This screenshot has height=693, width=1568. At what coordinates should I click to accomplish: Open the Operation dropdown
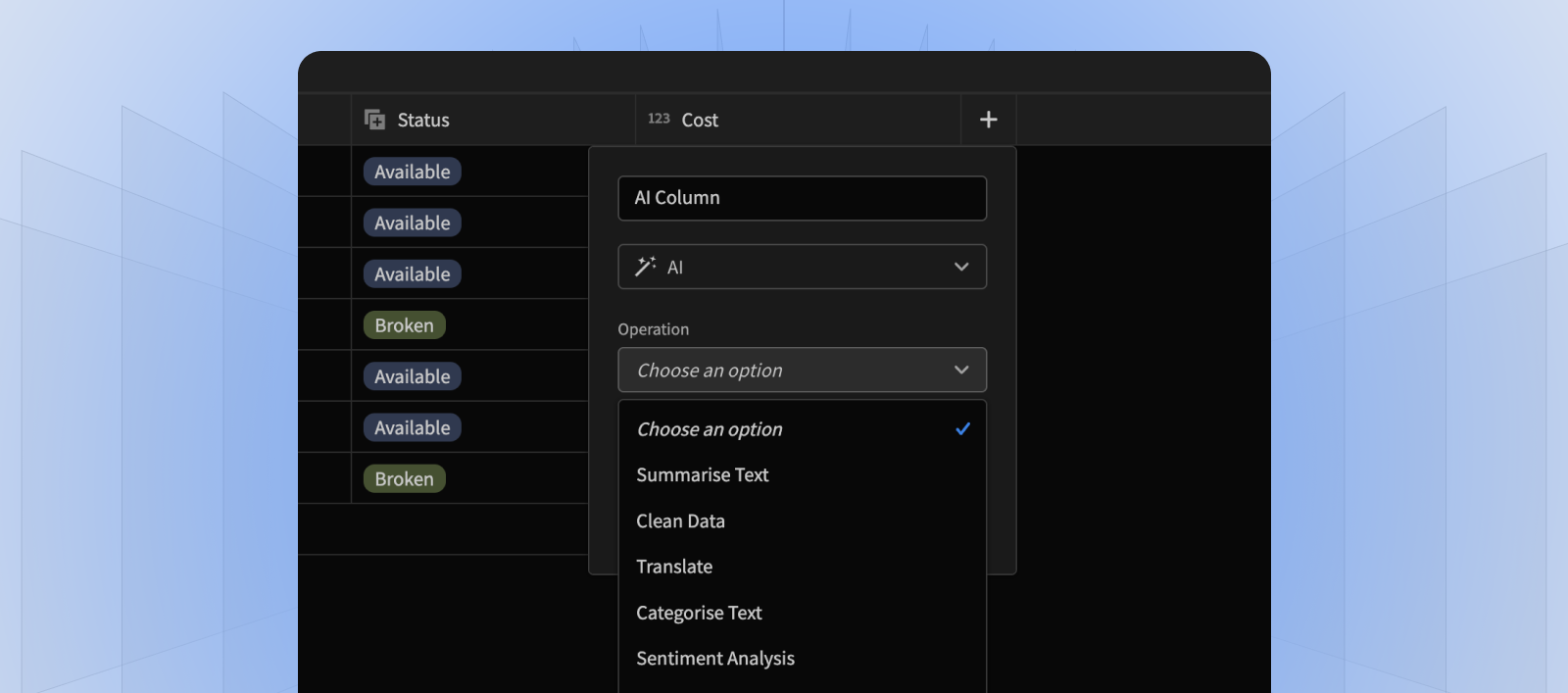point(802,371)
